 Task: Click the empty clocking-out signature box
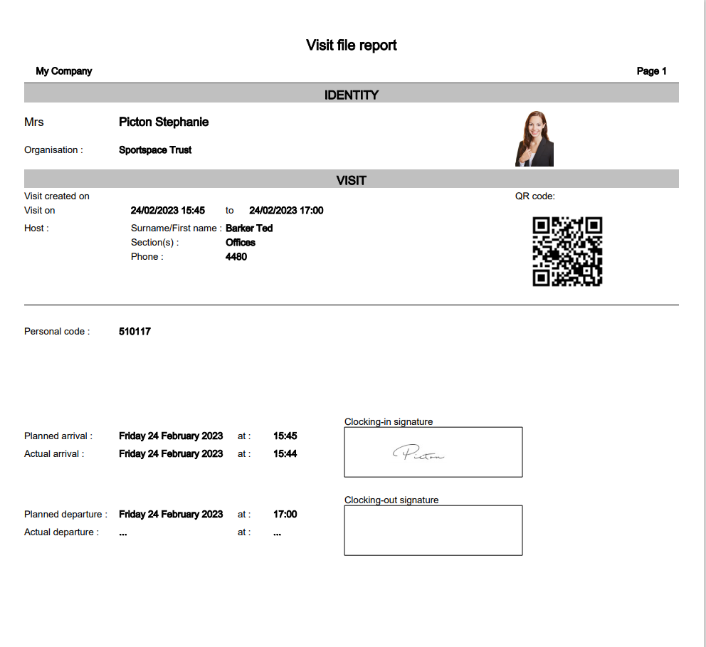(433, 530)
